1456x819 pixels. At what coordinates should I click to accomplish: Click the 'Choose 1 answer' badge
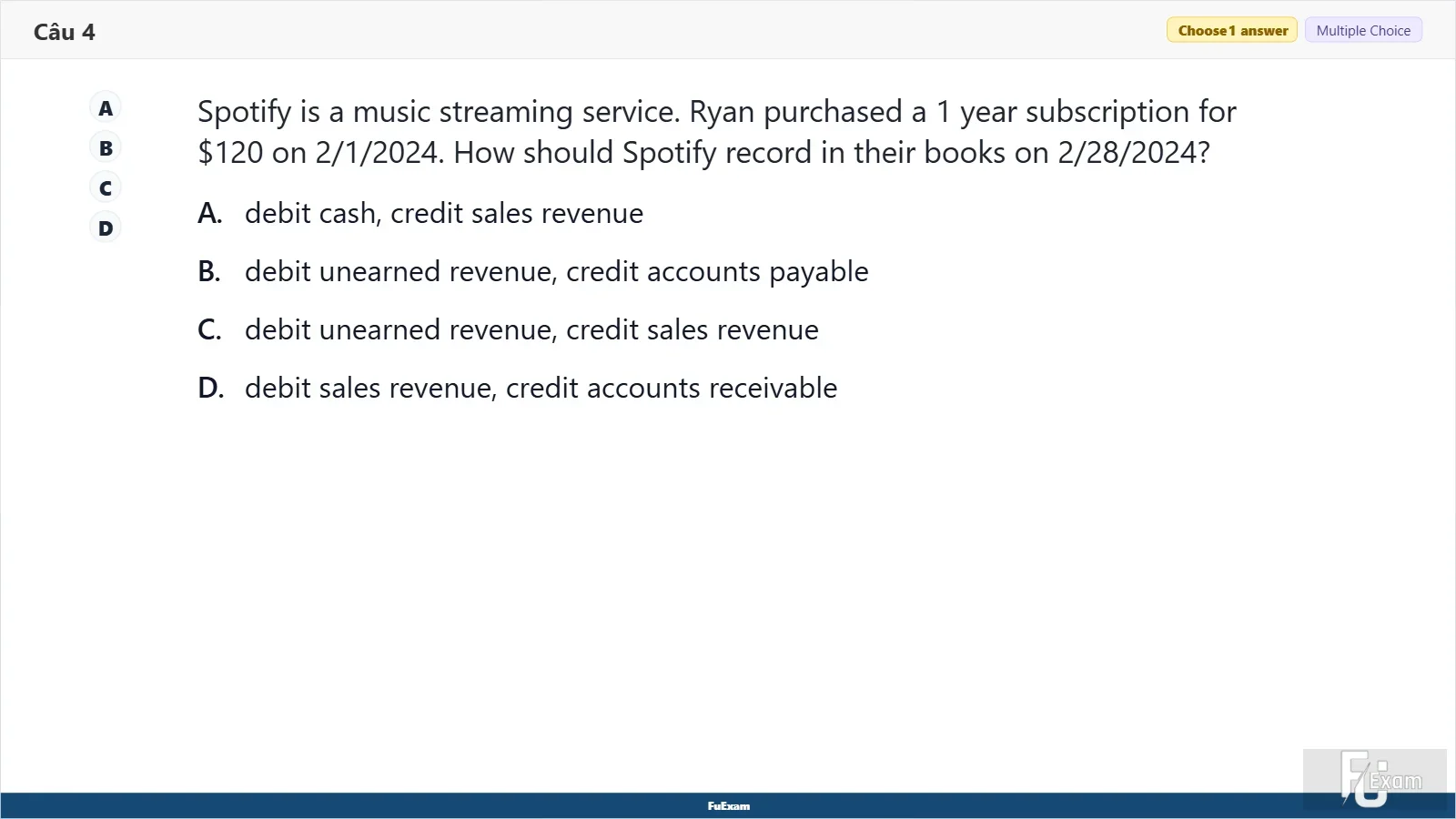1232,30
